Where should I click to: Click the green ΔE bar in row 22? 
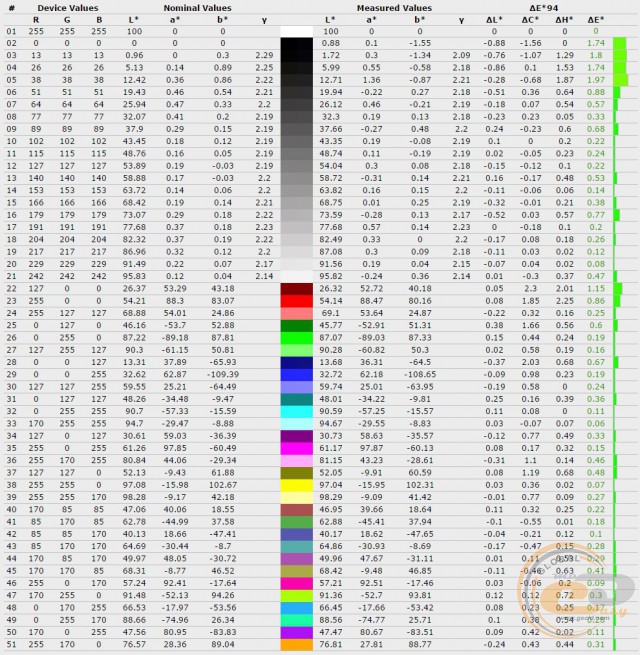(x=618, y=289)
